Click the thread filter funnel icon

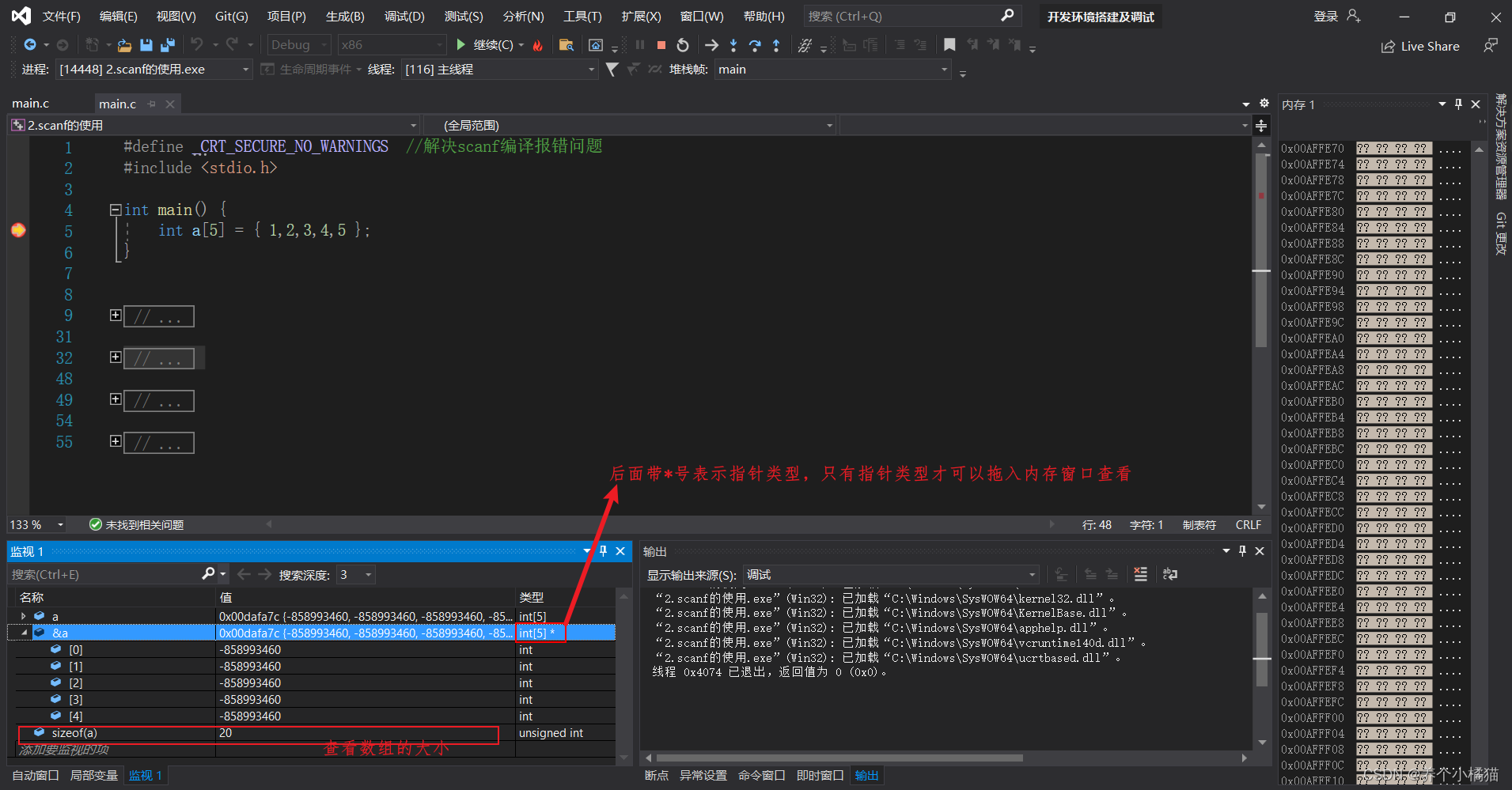click(x=612, y=70)
